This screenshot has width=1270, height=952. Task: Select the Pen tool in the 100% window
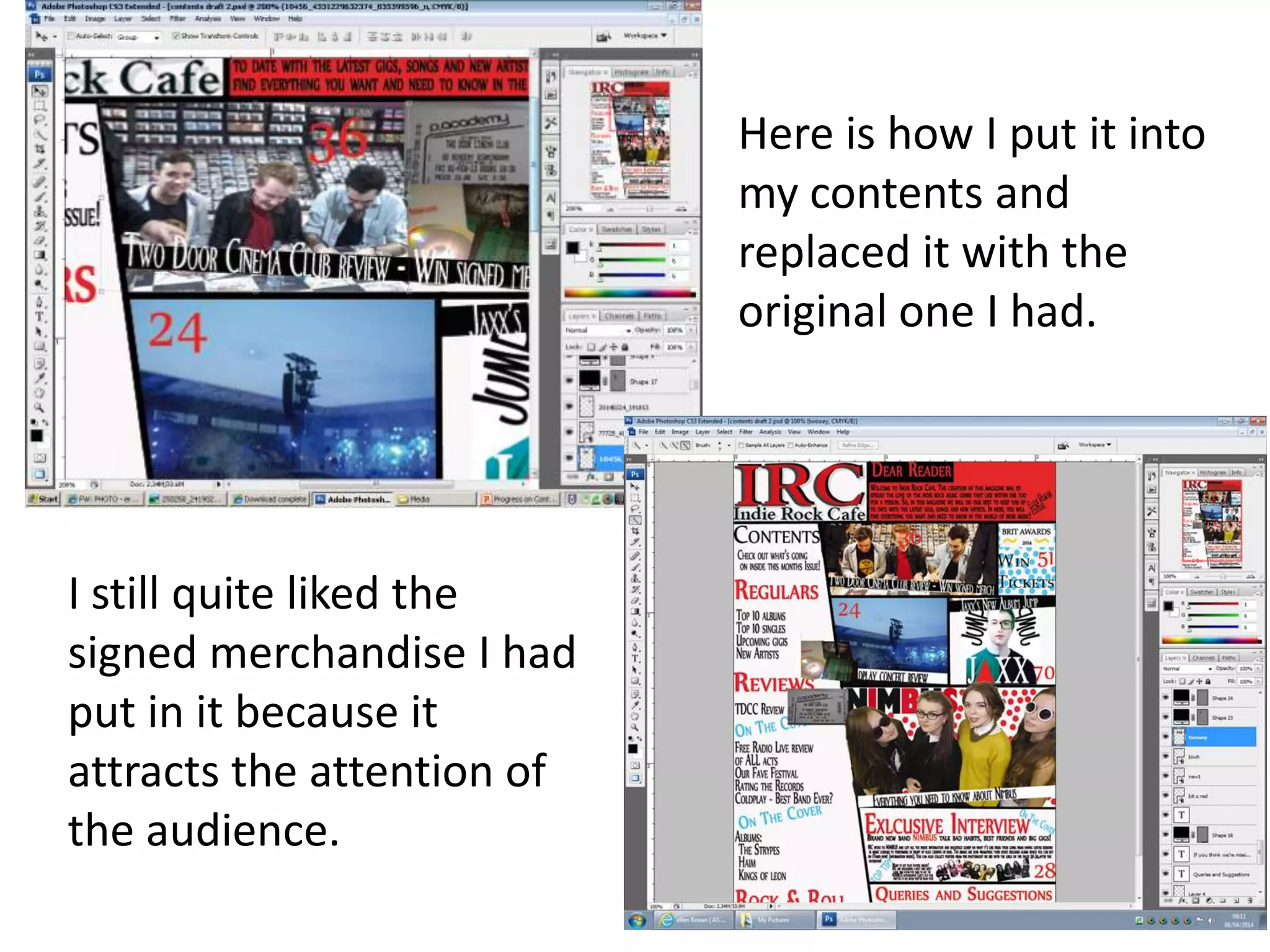[635, 648]
